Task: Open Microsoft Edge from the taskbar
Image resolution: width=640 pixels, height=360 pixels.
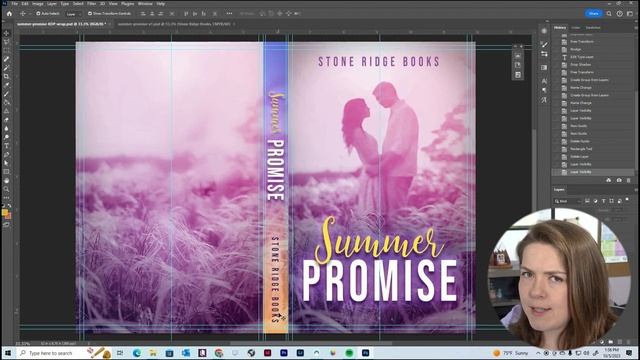Action: (137, 353)
